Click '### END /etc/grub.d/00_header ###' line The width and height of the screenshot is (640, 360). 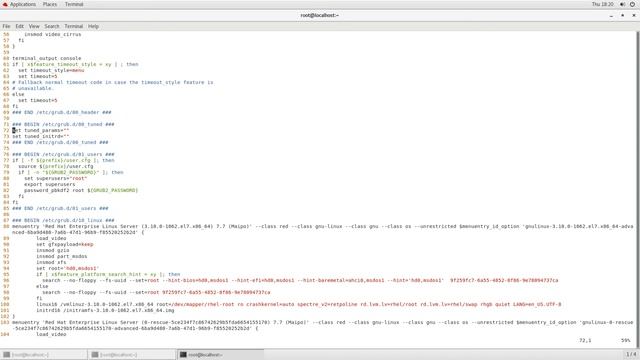(62, 112)
